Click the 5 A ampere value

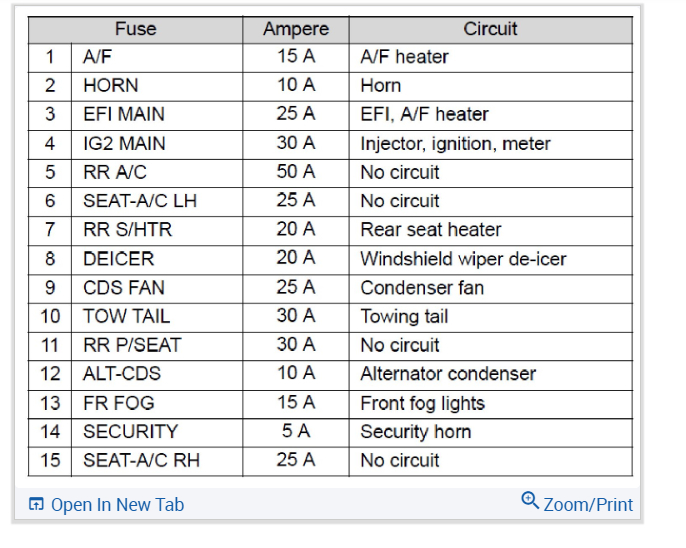(295, 432)
